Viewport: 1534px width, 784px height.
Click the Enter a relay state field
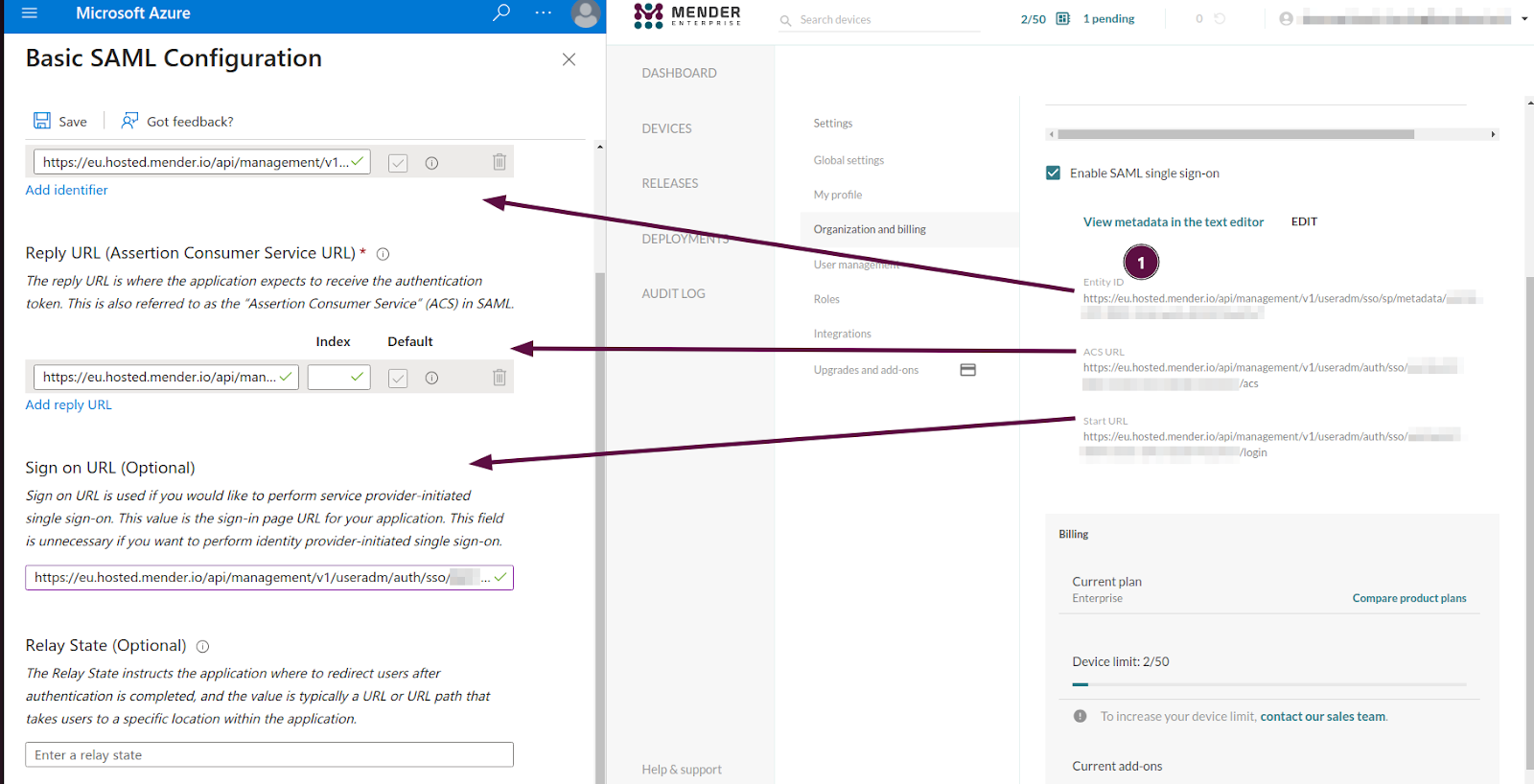[x=268, y=755]
